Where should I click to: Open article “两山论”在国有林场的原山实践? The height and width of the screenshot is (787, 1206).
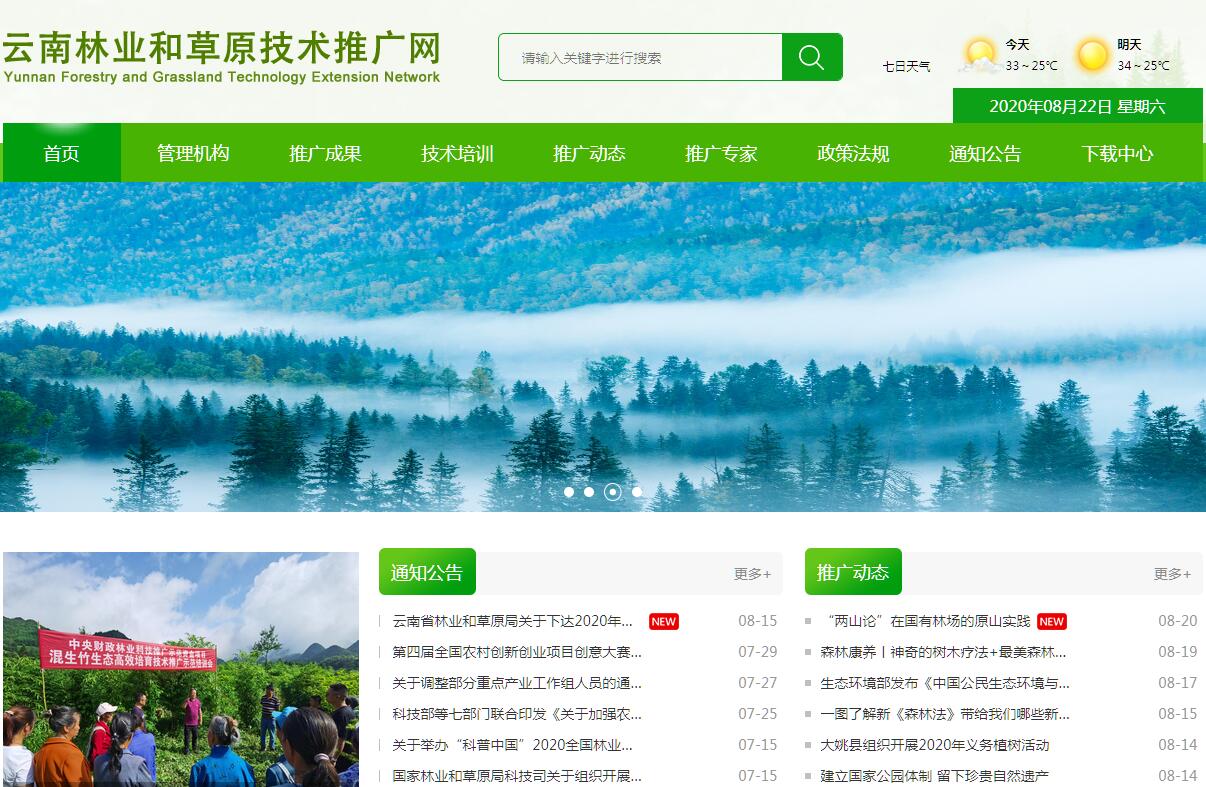(x=925, y=621)
